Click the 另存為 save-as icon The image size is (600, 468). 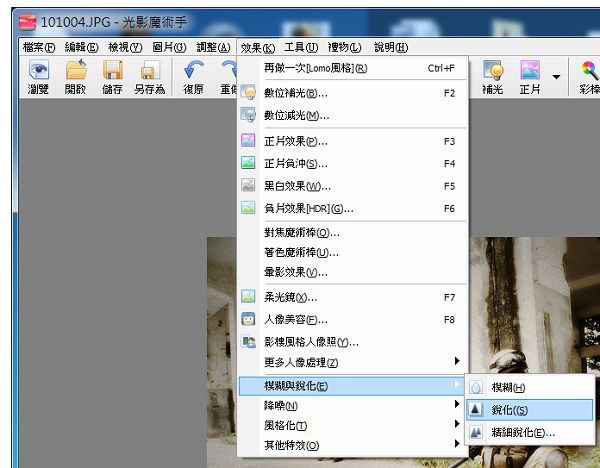(150, 71)
